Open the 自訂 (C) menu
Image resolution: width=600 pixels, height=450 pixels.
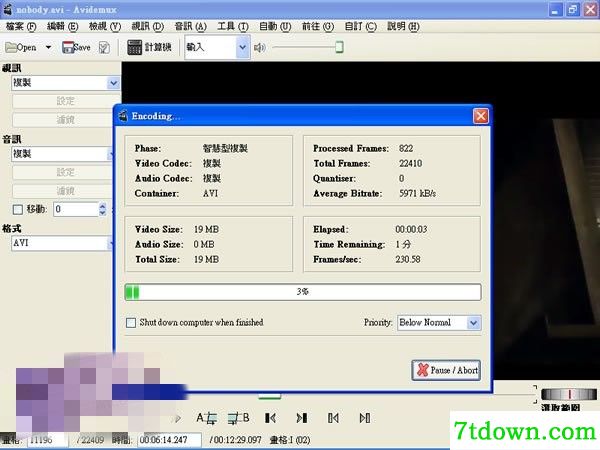[360, 26]
